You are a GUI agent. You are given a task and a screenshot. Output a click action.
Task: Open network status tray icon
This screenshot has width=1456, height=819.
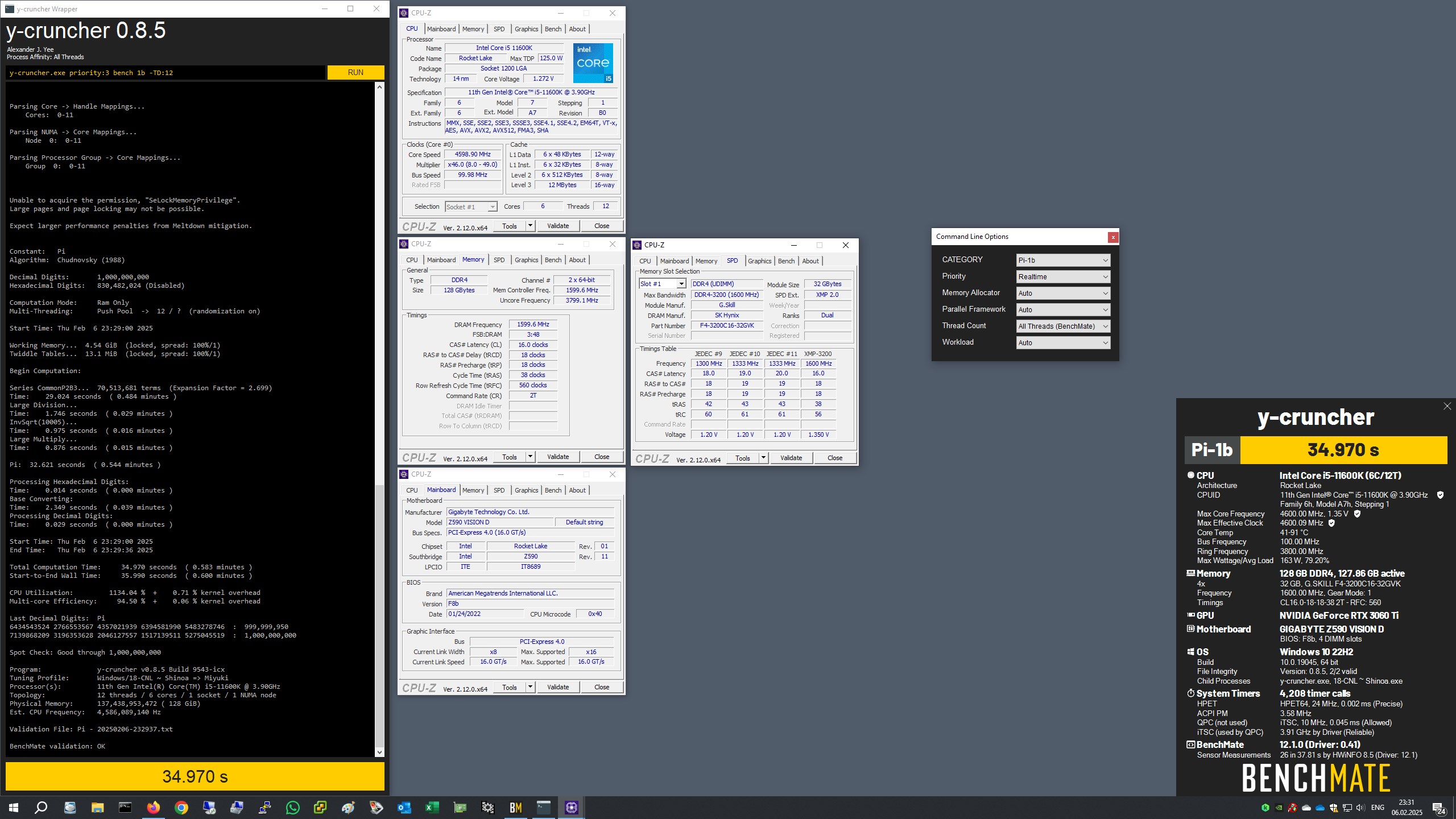(x=1347, y=808)
